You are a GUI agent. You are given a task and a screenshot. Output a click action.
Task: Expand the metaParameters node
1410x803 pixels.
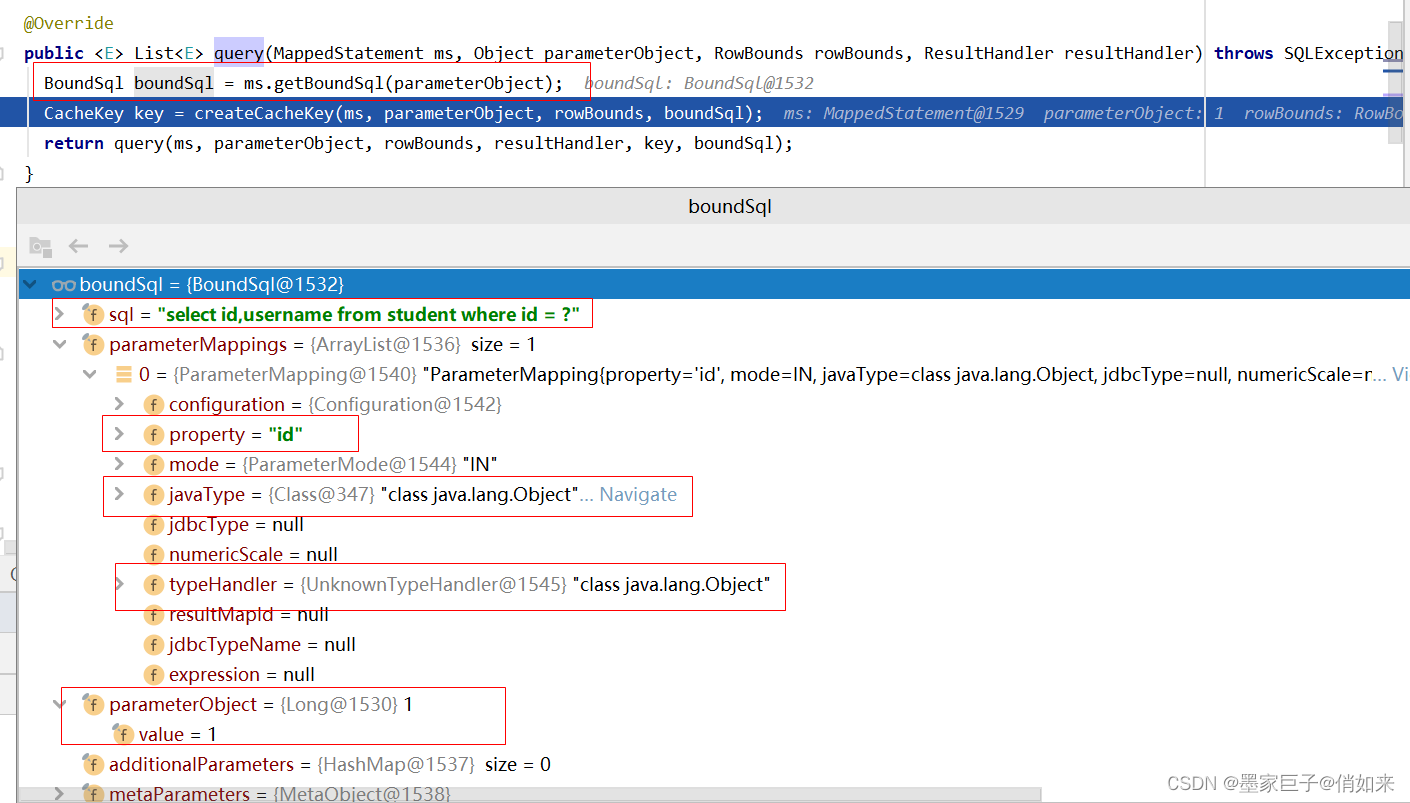click(x=60, y=794)
